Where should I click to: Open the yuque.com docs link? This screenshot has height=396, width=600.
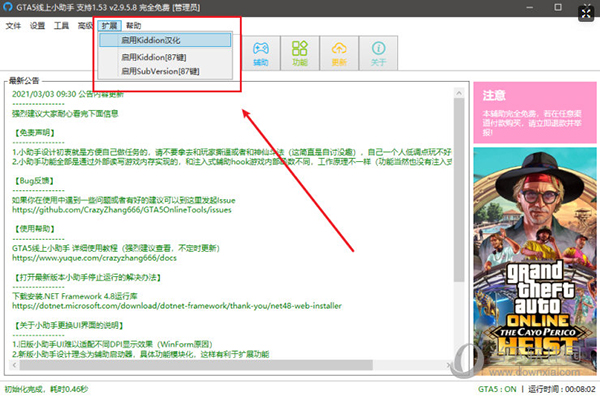[94, 258]
